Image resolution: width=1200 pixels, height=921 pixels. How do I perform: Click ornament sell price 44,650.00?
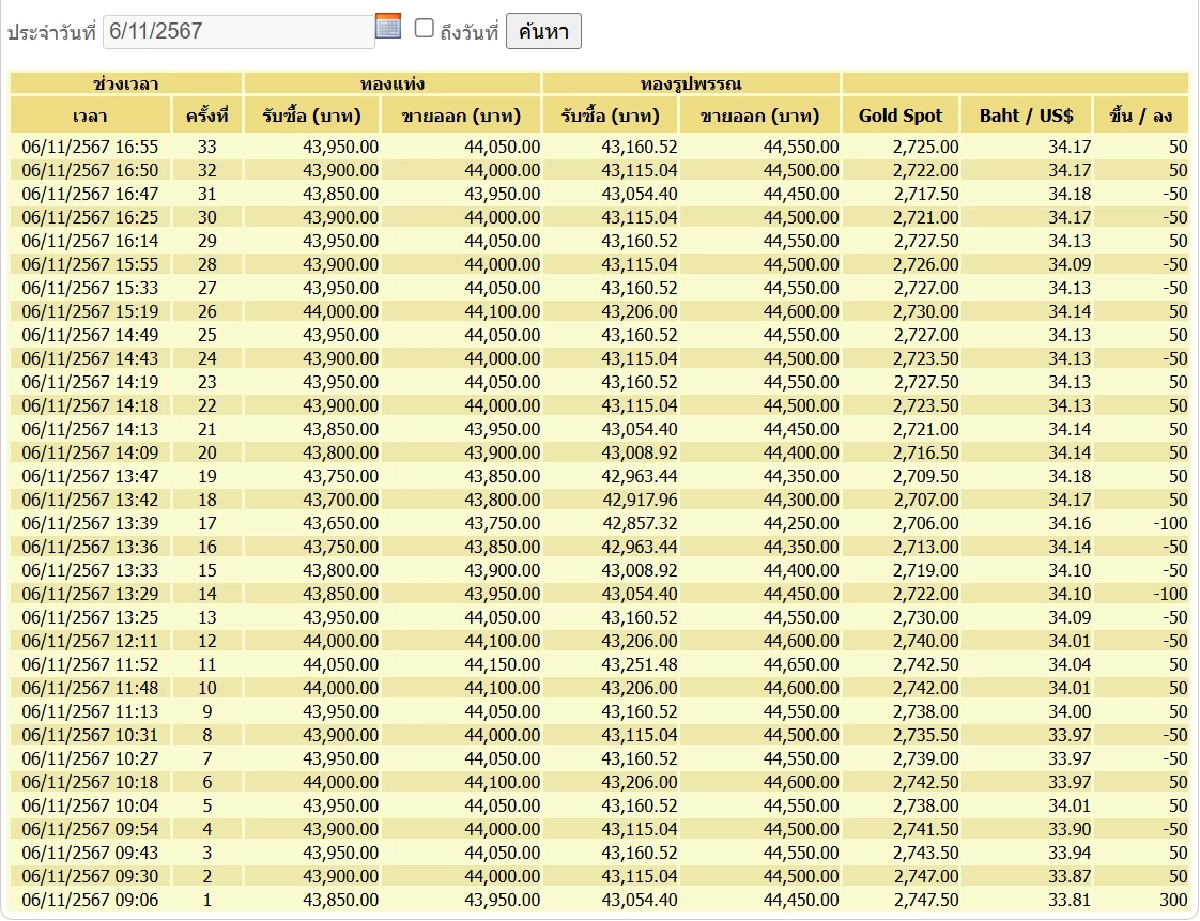(801, 664)
